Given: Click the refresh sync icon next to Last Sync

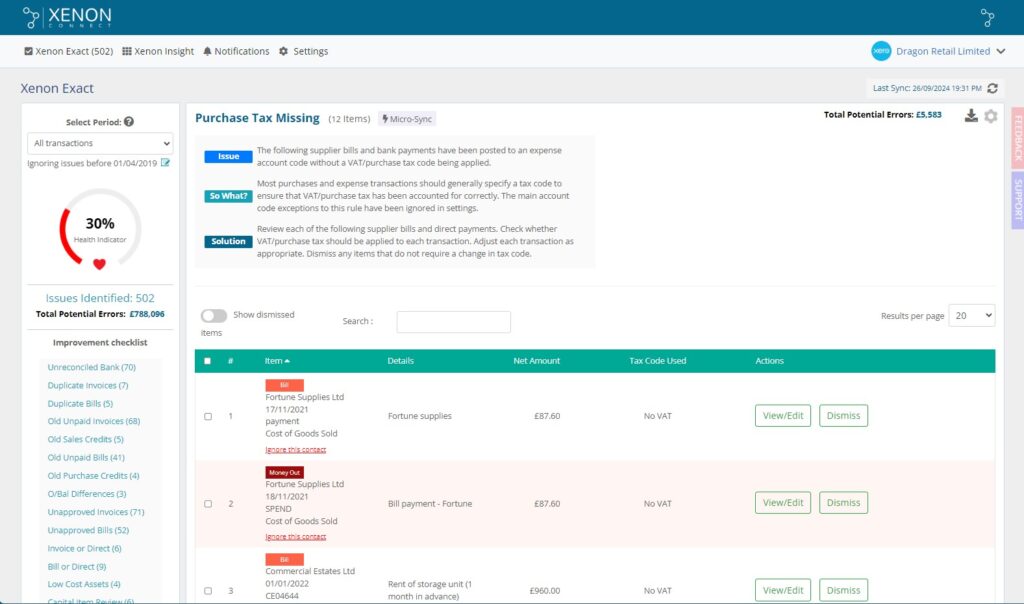Looking at the screenshot, I should coord(993,87).
